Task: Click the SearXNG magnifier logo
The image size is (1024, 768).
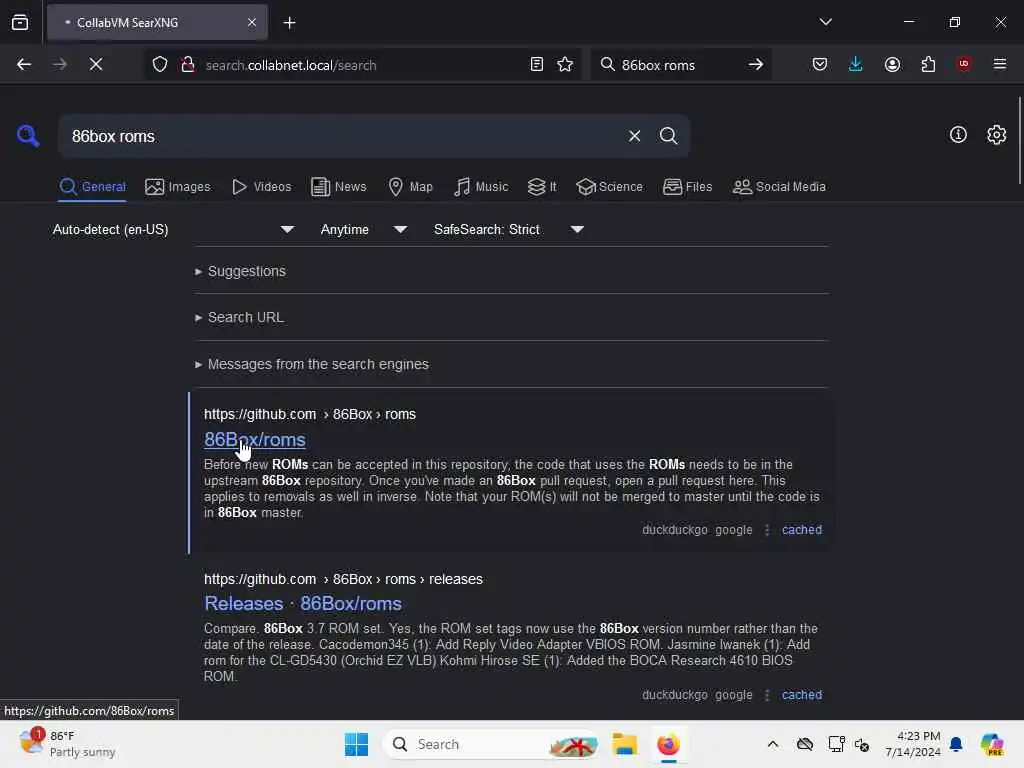Action: 28,136
